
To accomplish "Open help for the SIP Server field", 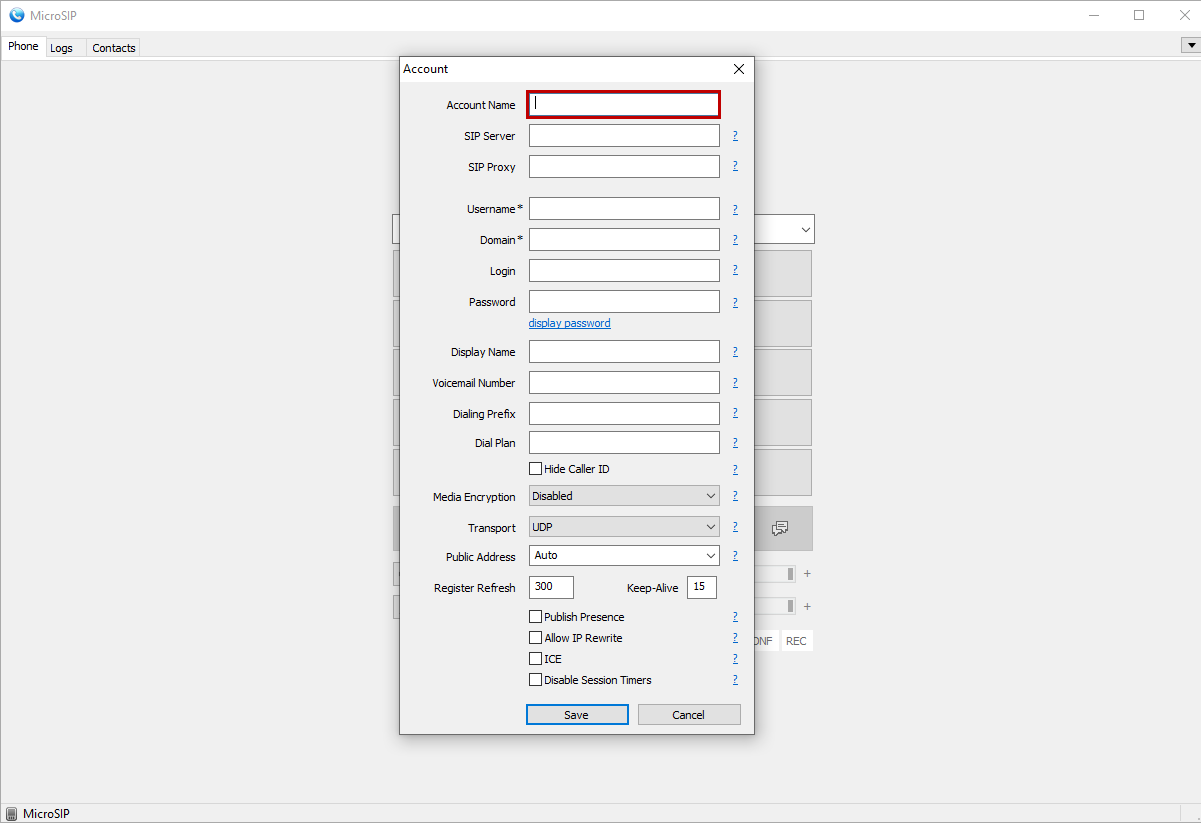I will click(x=735, y=136).
